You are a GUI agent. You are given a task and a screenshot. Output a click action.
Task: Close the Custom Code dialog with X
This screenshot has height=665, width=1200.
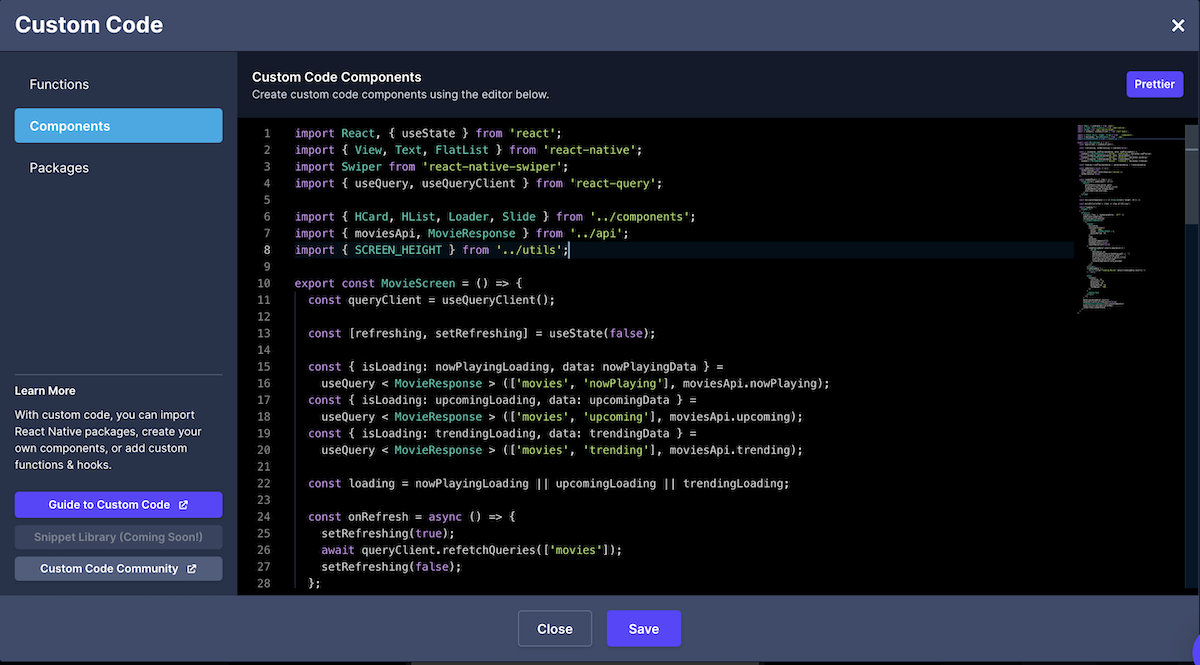coord(1178,26)
